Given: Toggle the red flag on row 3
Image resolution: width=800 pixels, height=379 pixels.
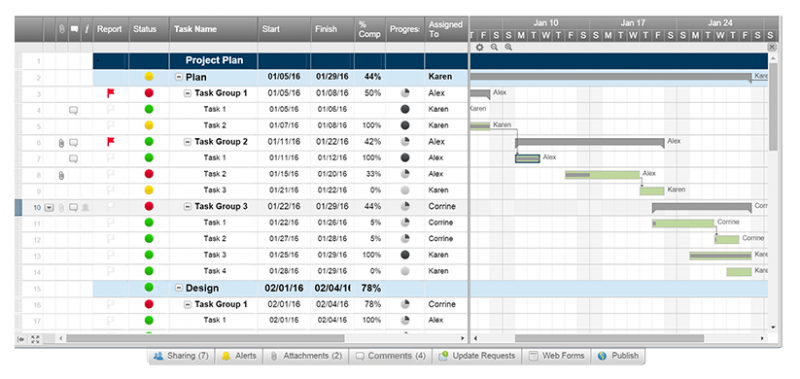Looking at the screenshot, I should 110,93.
